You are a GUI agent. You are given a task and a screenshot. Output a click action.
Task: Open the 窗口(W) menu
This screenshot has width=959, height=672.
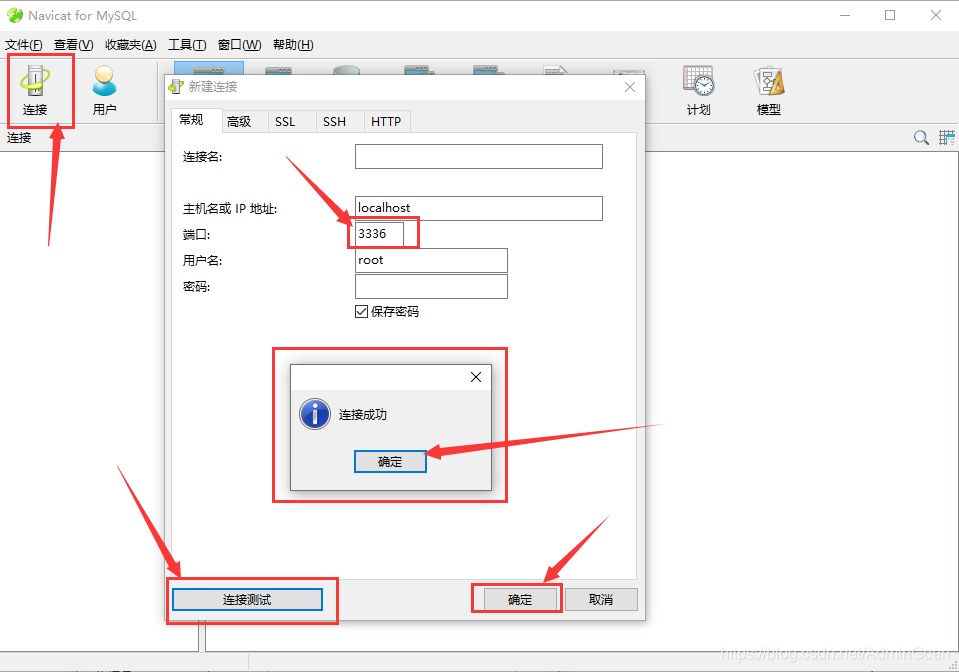click(240, 45)
